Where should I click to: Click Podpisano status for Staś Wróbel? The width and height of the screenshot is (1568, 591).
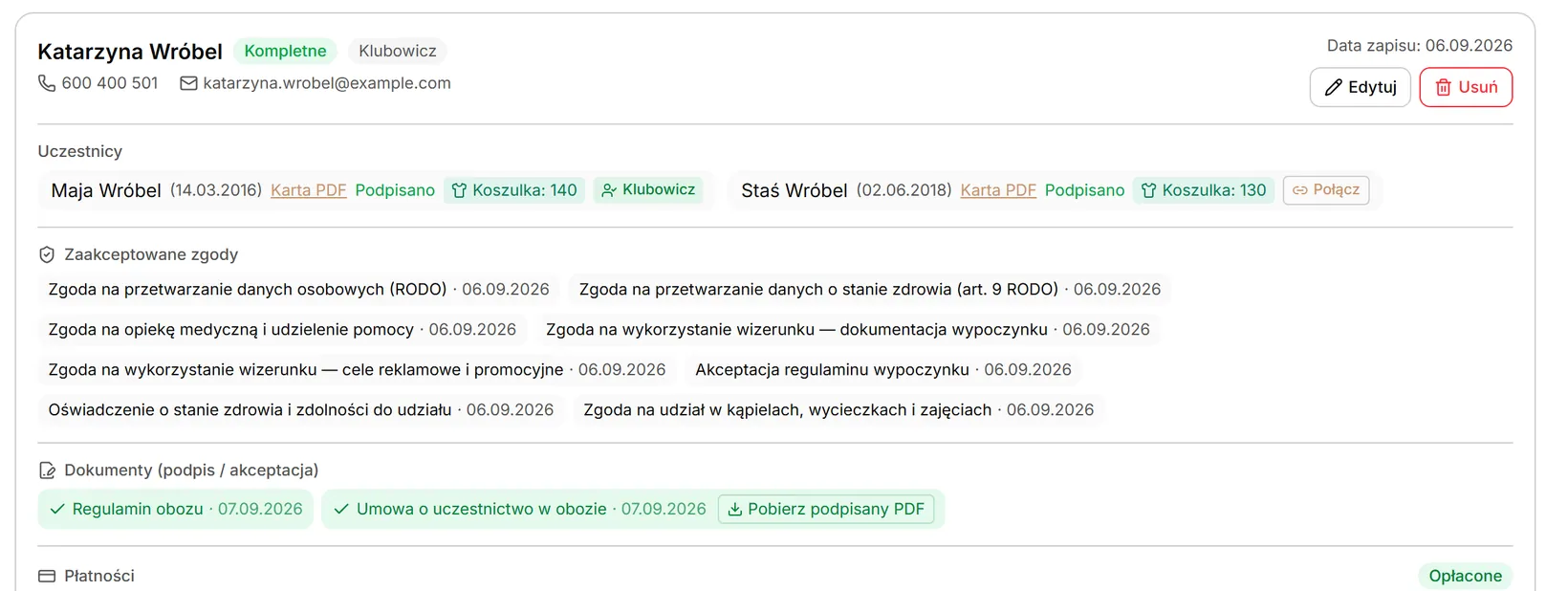(x=1085, y=190)
